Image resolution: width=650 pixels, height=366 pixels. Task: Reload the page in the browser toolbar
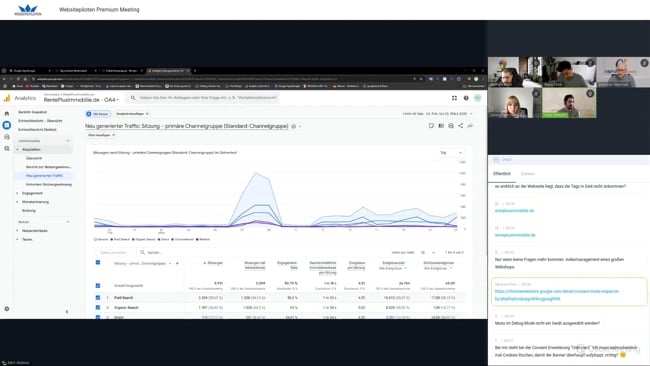click(17, 79)
